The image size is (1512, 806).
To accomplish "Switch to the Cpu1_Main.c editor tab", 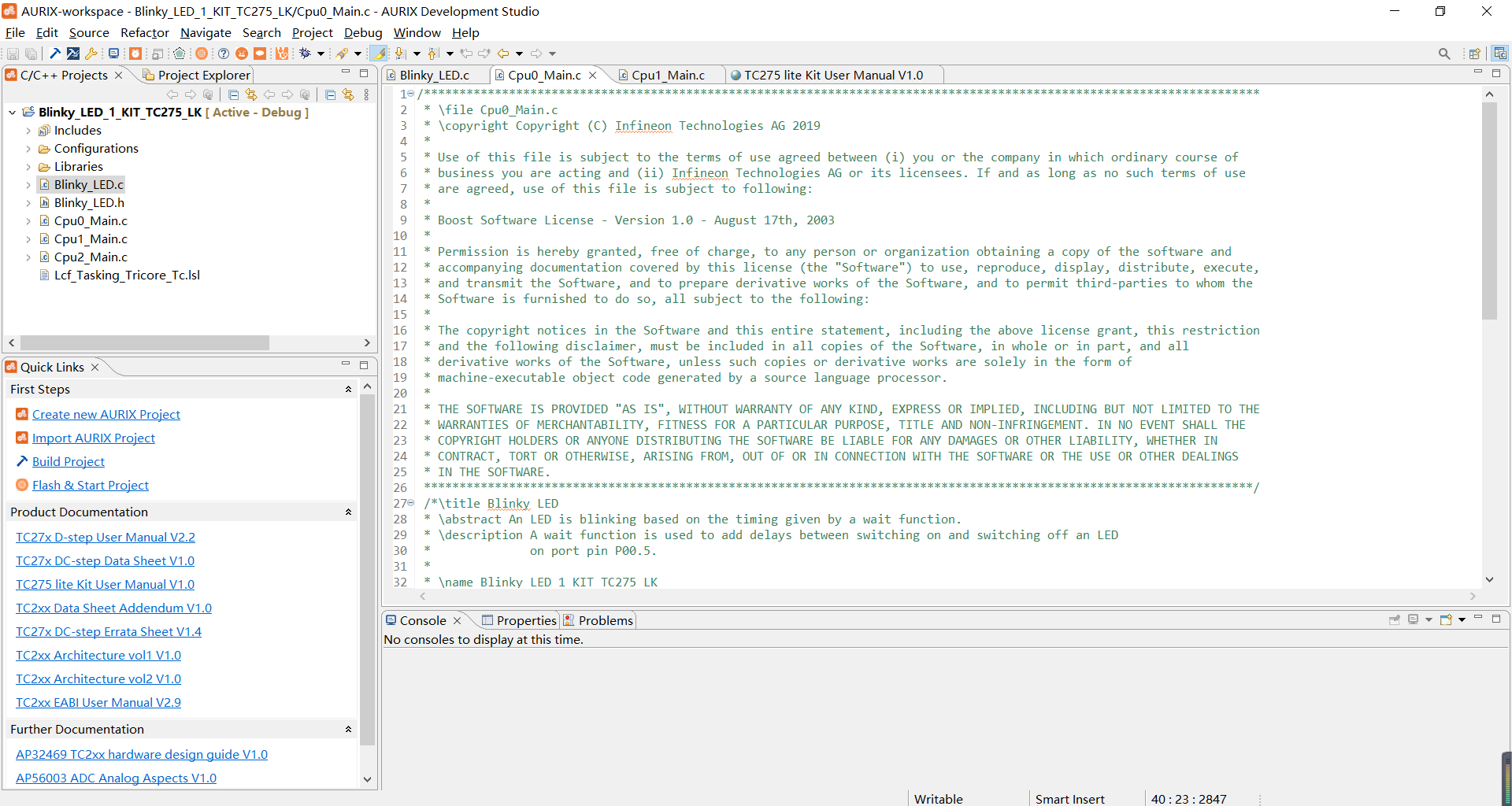I will click(668, 75).
